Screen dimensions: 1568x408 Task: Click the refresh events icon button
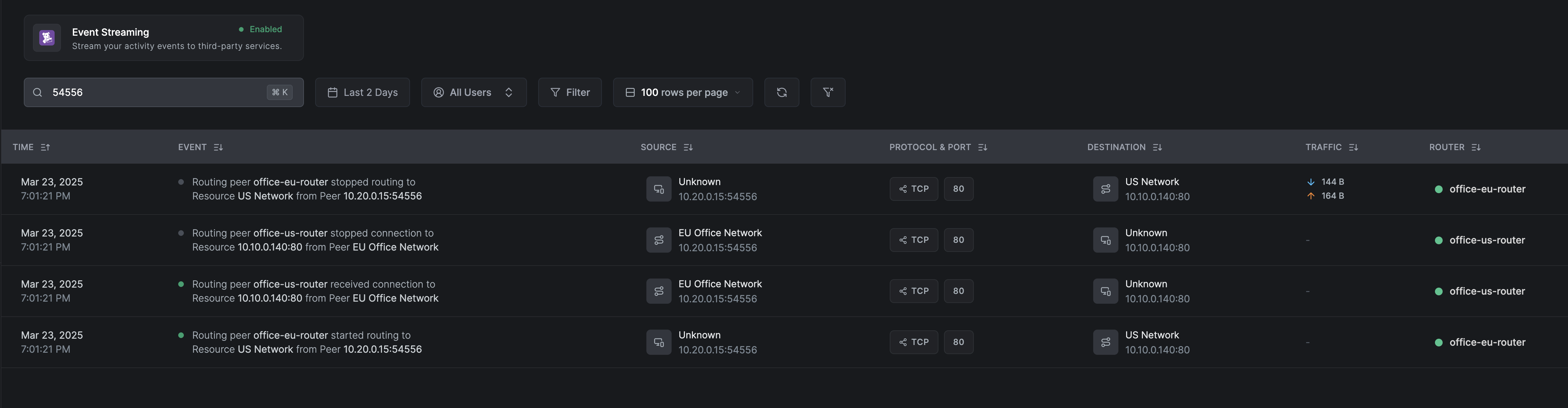pos(782,92)
